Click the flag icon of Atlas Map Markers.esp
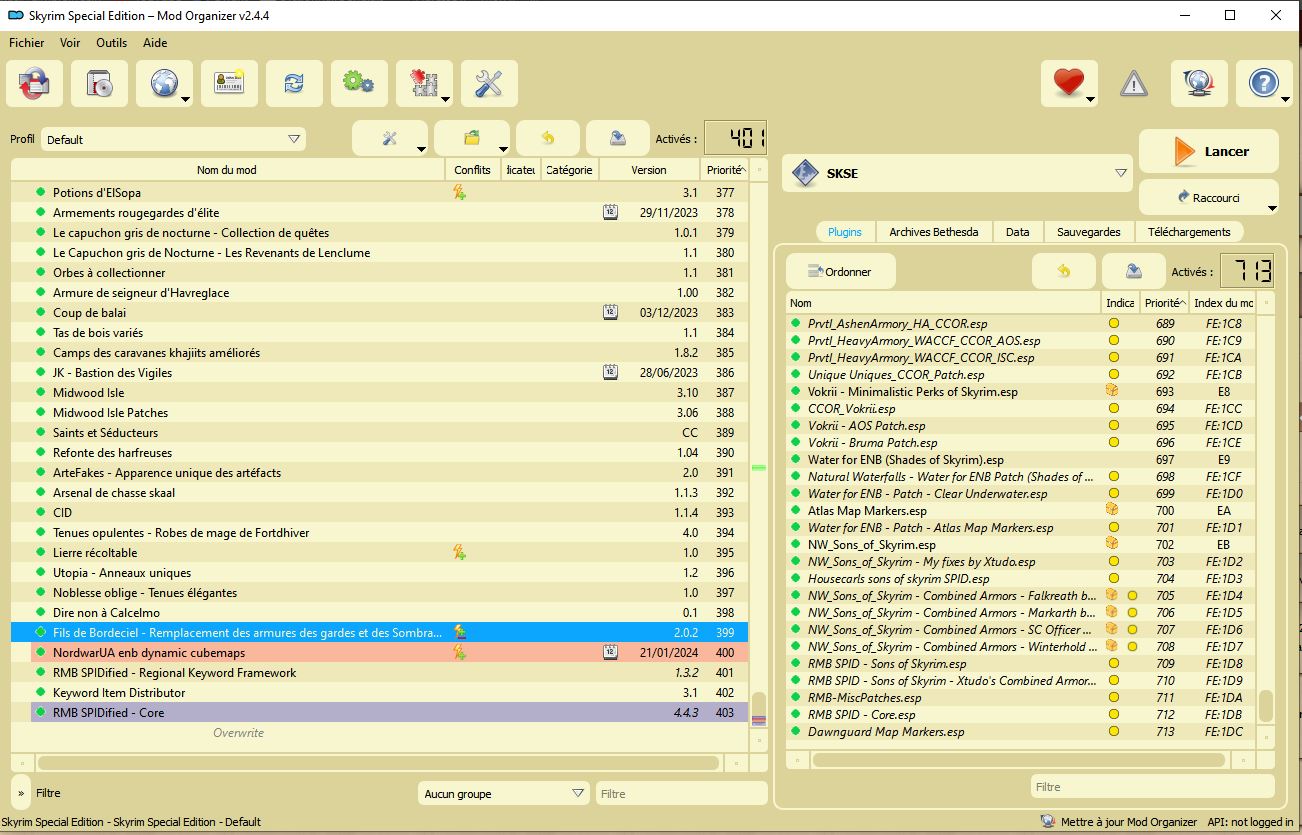The image size is (1302, 835). tap(1111, 510)
